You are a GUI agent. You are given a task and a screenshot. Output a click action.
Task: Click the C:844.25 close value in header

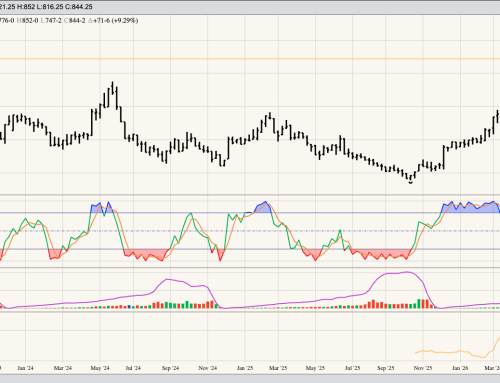pyautogui.click(x=79, y=7)
